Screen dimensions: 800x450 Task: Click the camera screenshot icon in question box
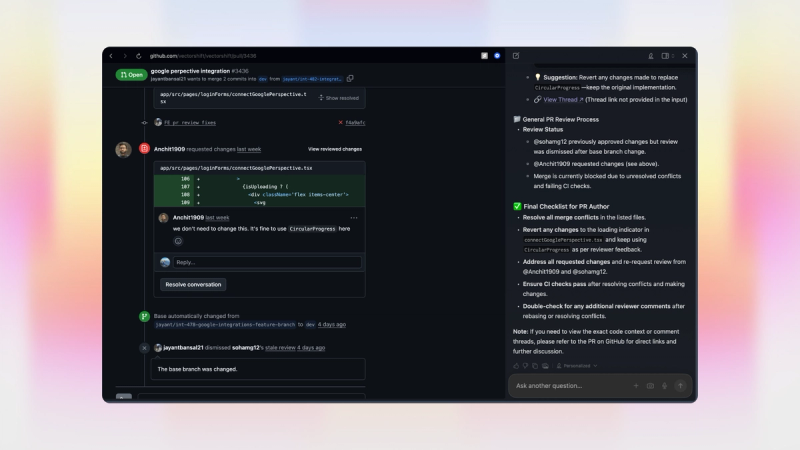coord(650,386)
